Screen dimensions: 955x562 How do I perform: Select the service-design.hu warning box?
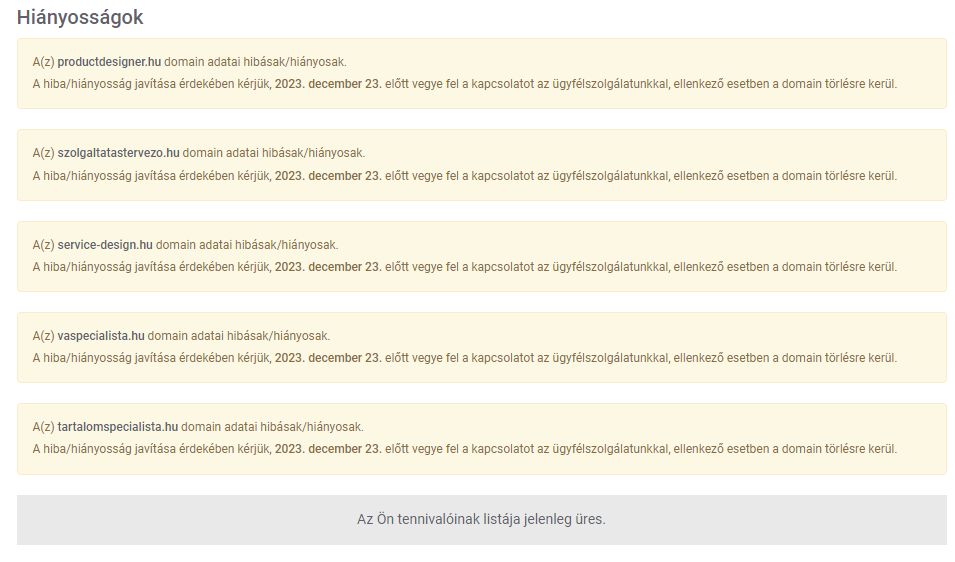pos(482,256)
